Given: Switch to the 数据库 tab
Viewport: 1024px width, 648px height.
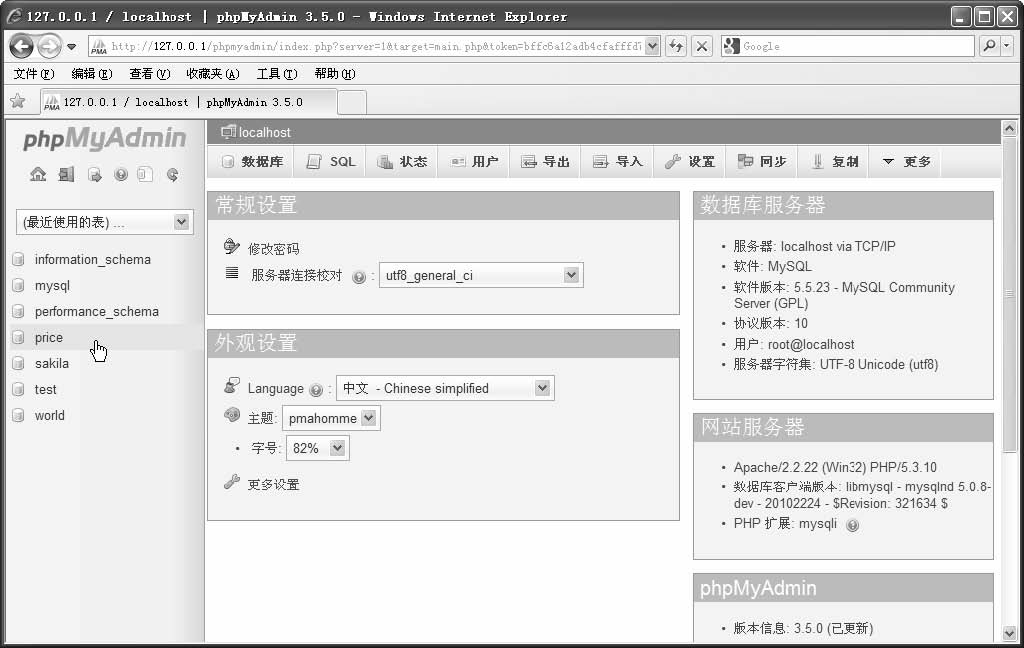Looking at the screenshot, I should [251, 161].
